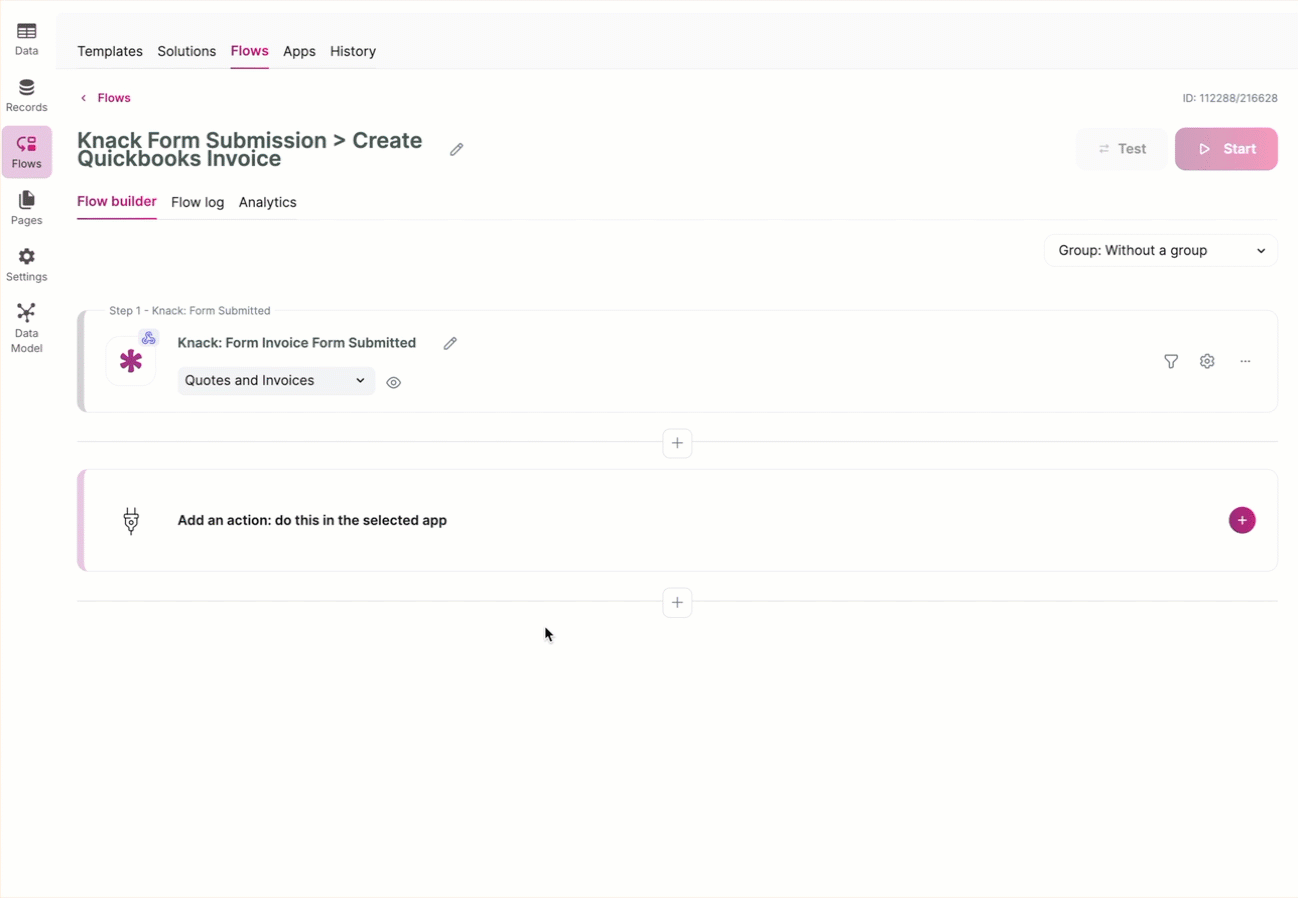Click the flow ID 112288/216628 text
This screenshot has width=1298, height=898.
1230,98
